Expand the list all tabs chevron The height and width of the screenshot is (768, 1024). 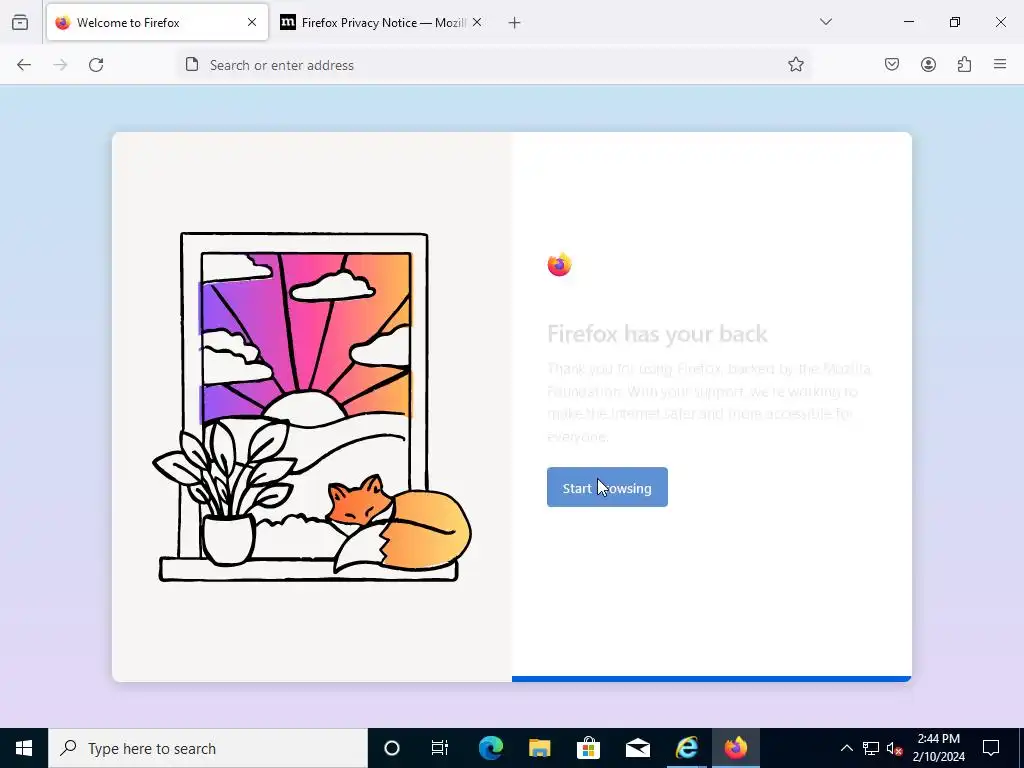pyautogui.click(x=825, y=22)
